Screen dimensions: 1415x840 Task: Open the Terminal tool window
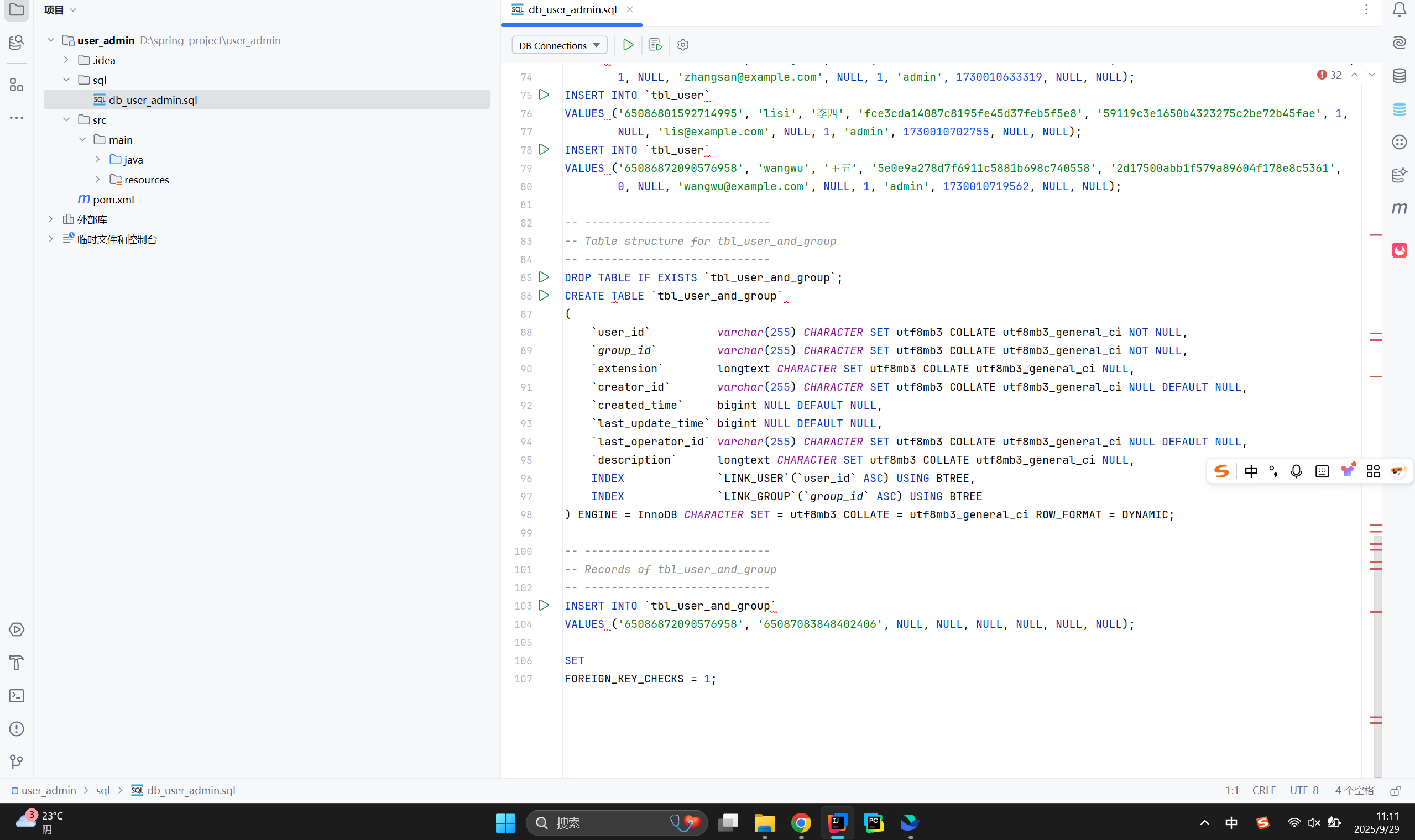coord(17,696)
